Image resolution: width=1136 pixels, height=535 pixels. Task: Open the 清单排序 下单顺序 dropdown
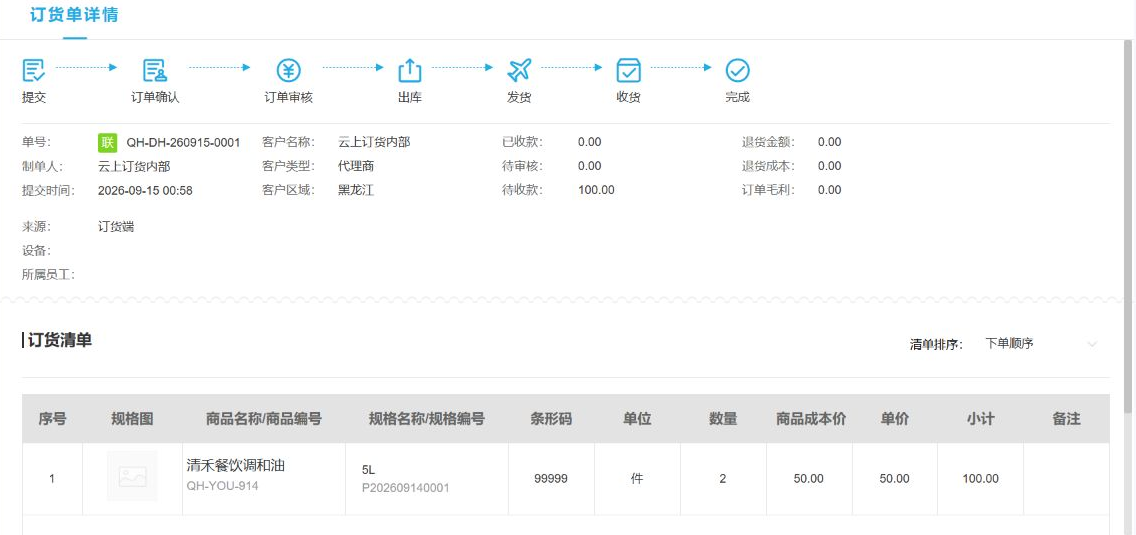click(1041, 344)
